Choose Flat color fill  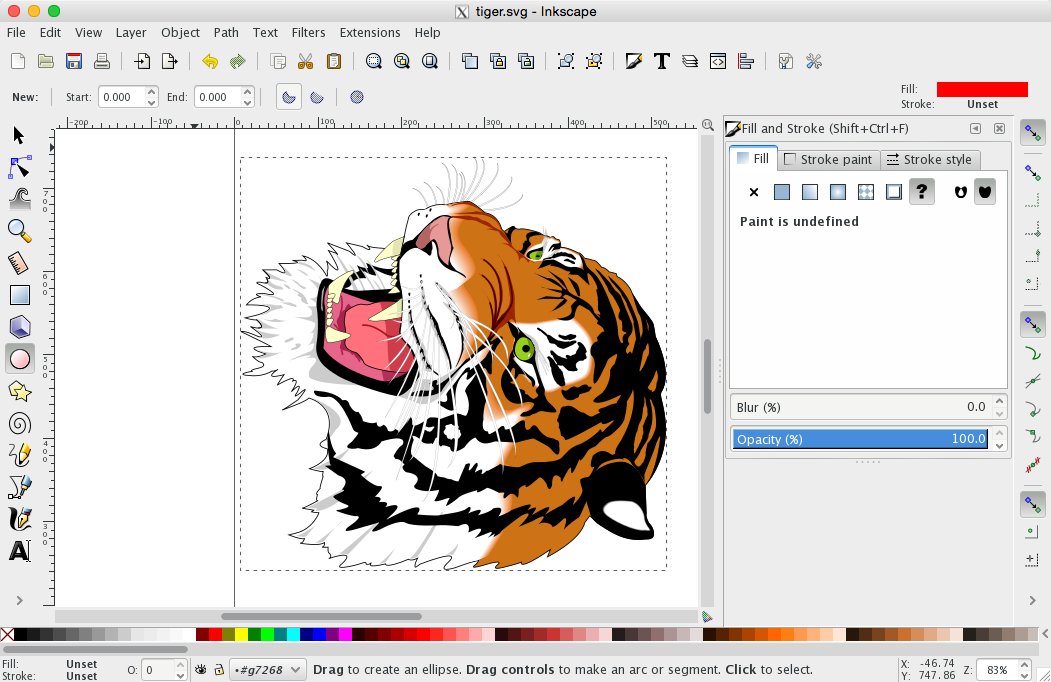click(x=782, y=192)
